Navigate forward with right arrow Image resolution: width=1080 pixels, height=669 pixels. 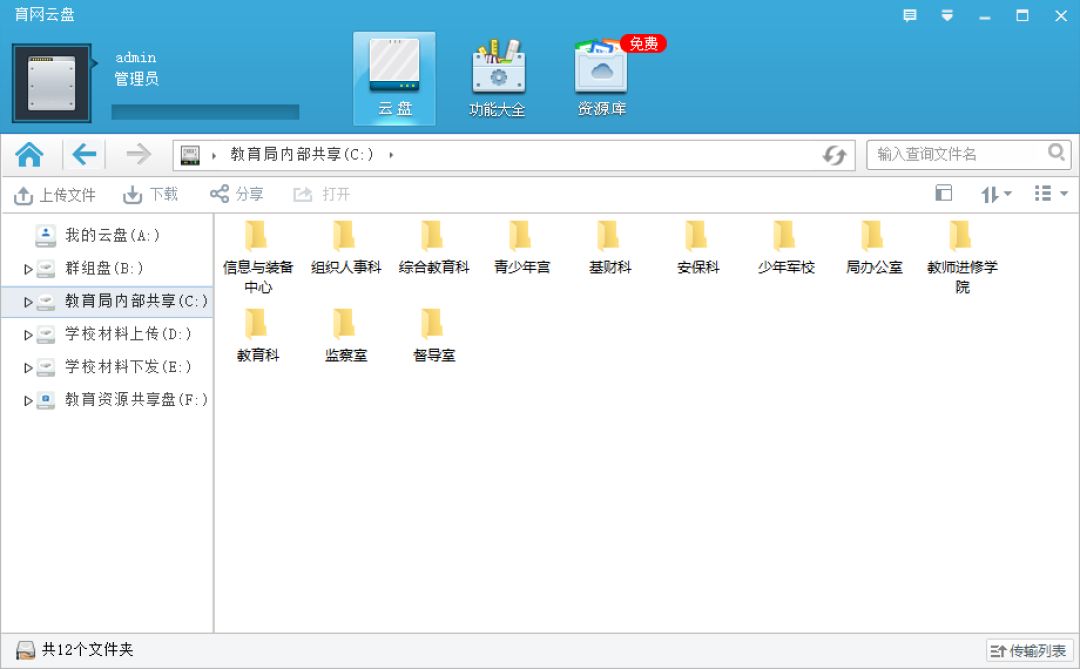pyautogui.click(x=138, y=154)
